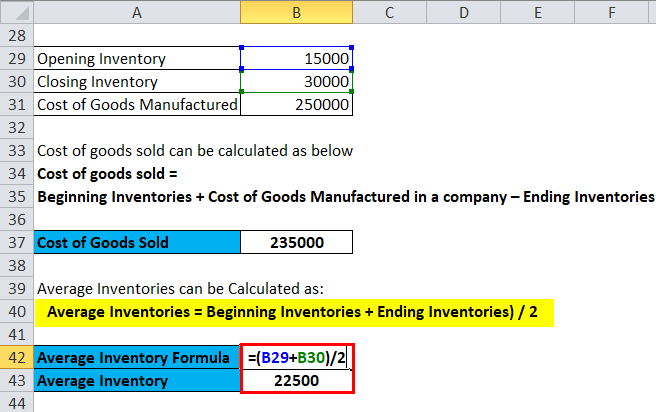Image resolution: width=656 pixels, height=412 pixels.
Task: Click the cell showing 235000
Action: click(297, 242)
